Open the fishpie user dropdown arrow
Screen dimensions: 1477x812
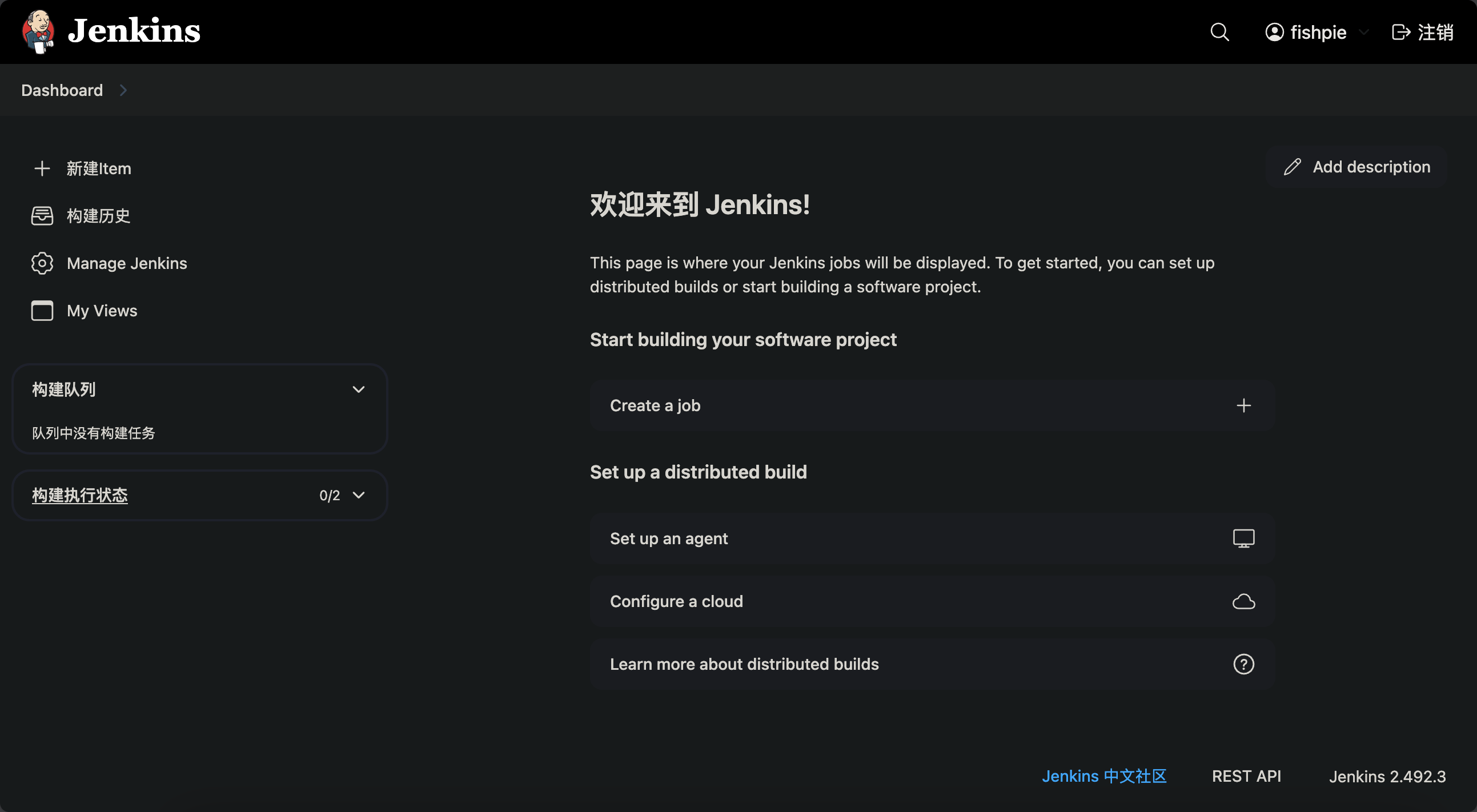(x=1364, y=32)
